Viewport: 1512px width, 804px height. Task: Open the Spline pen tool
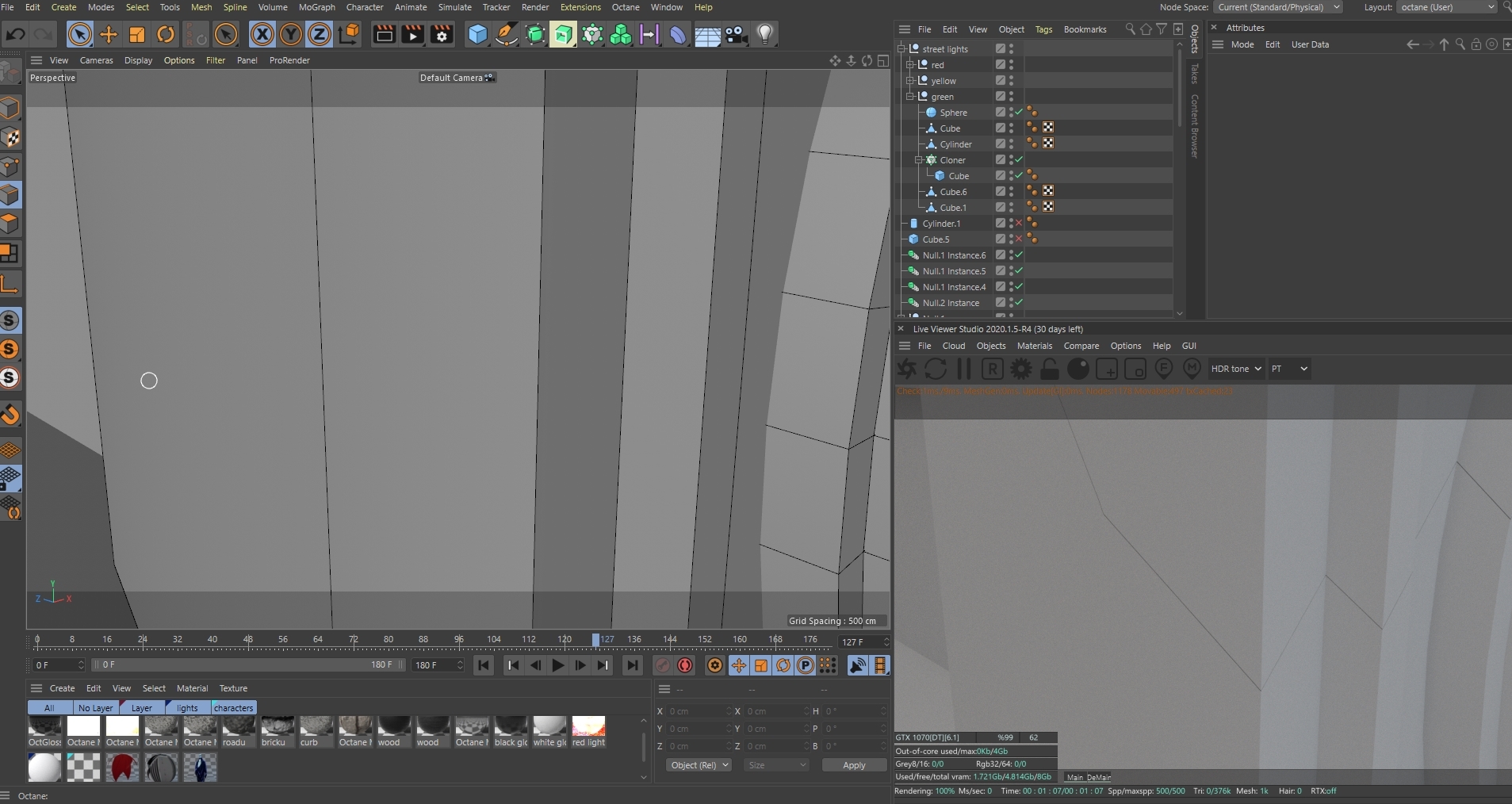click(506, 34)
